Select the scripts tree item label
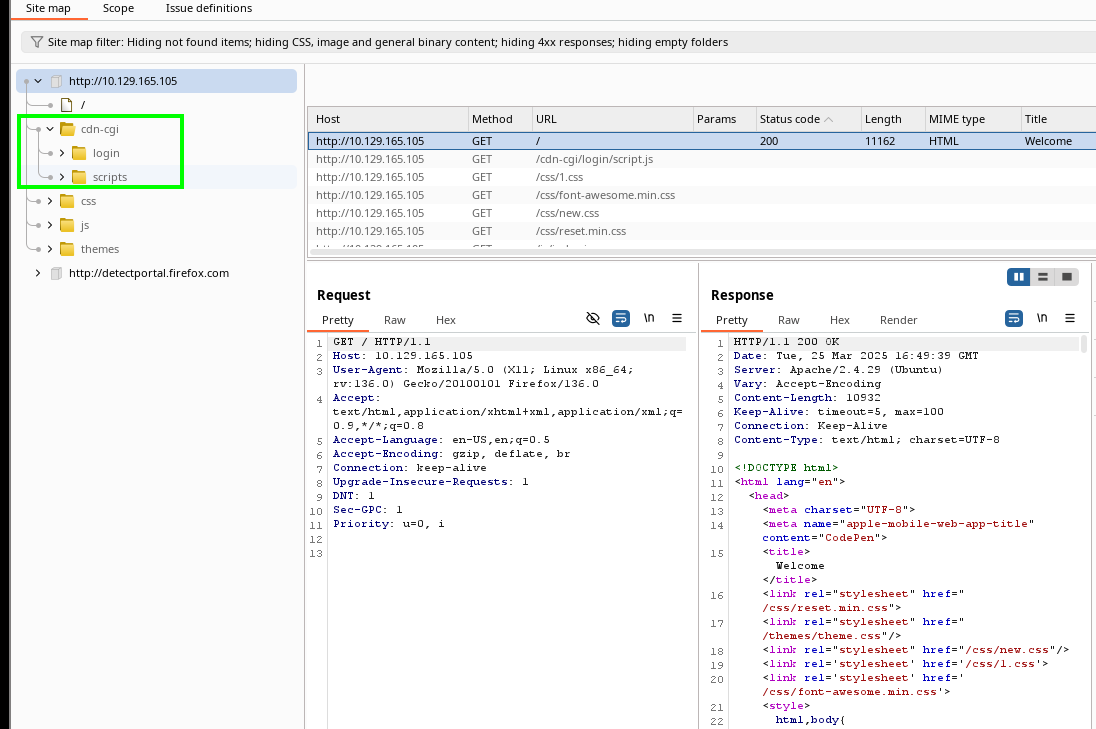The width and height of the screenshot is (1096, 729). click(x=110, y=178)
